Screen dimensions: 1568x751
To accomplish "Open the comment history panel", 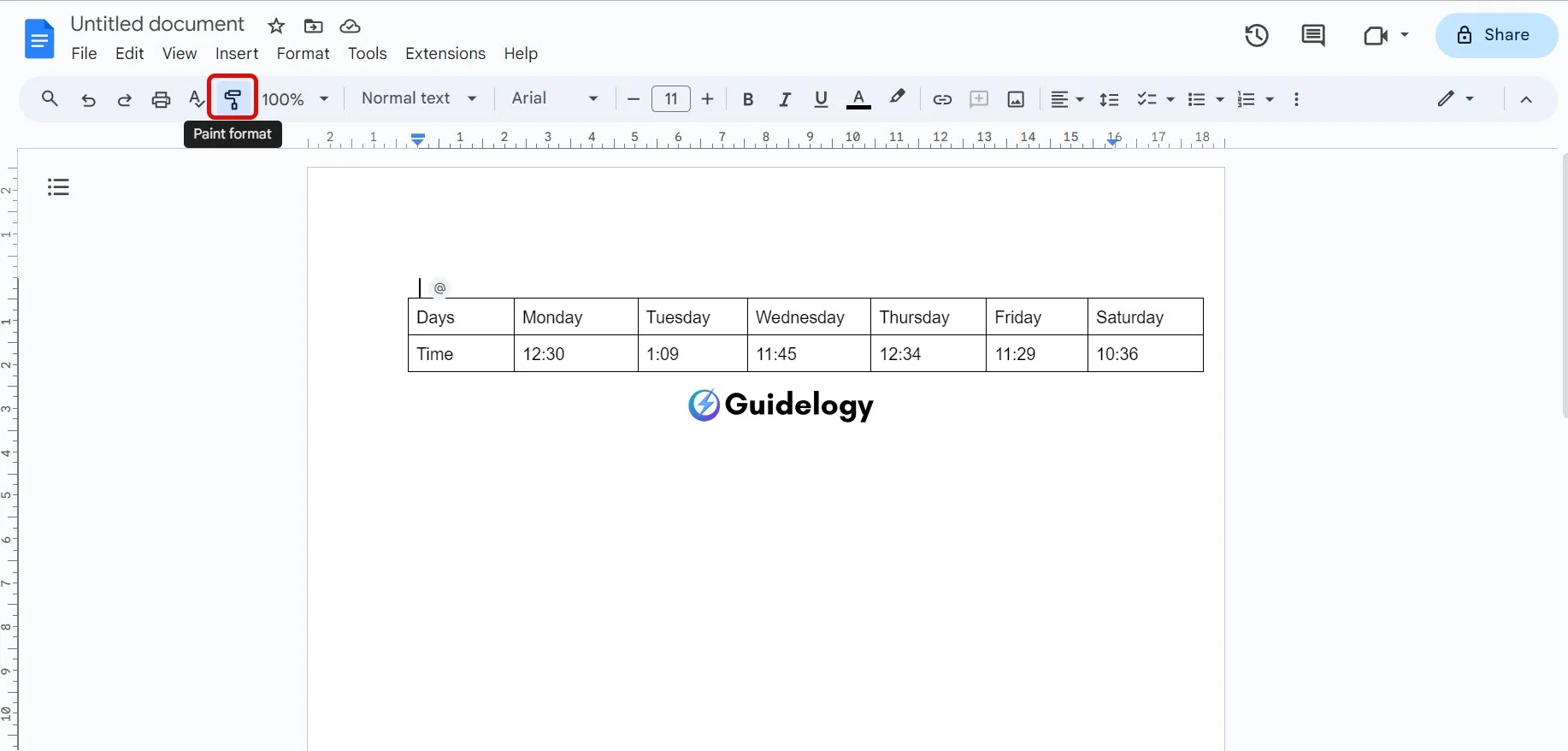I will point(1313,35).
